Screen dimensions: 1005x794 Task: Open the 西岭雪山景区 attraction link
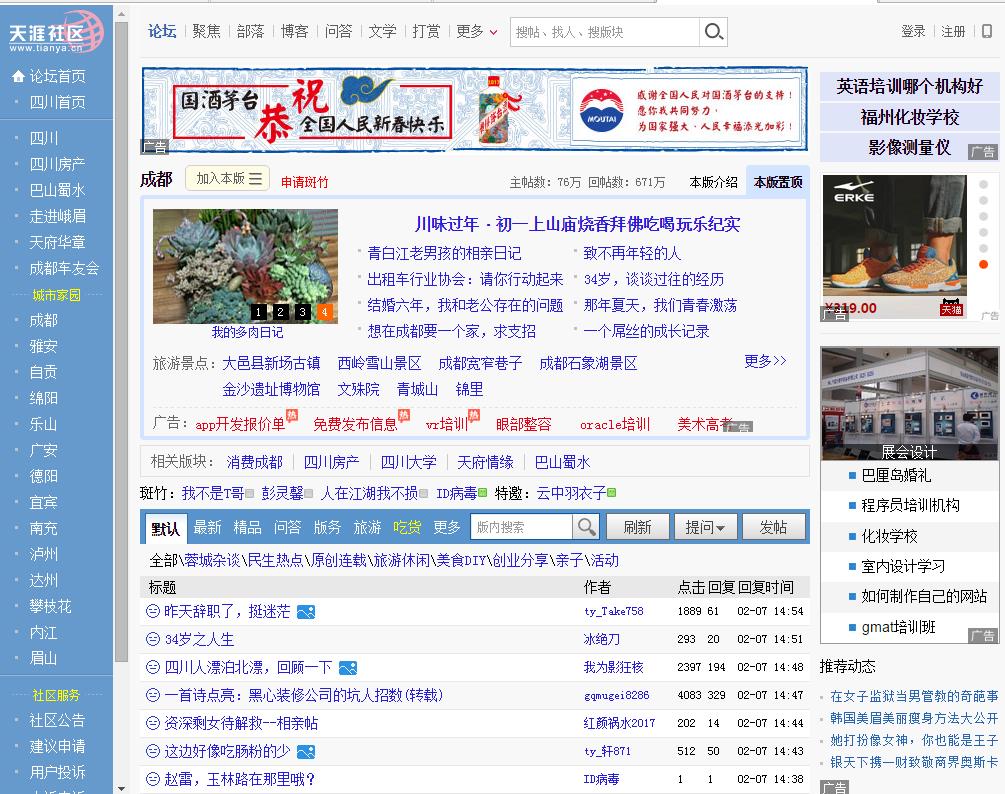point(379,363)
